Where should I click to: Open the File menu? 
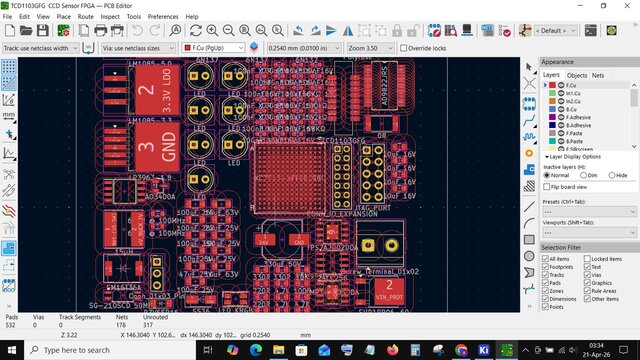(x=7, y=17)
